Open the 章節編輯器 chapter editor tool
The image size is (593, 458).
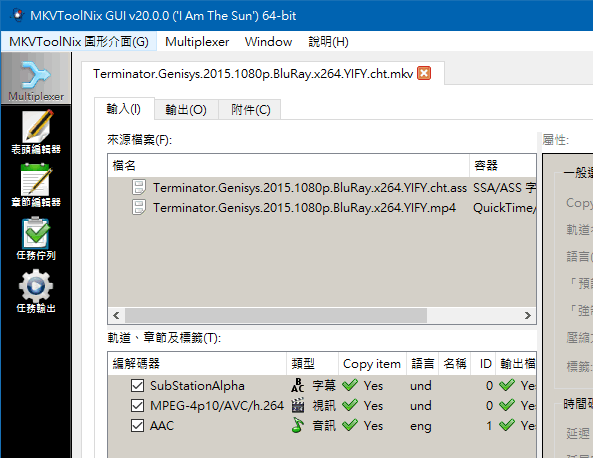36,185
